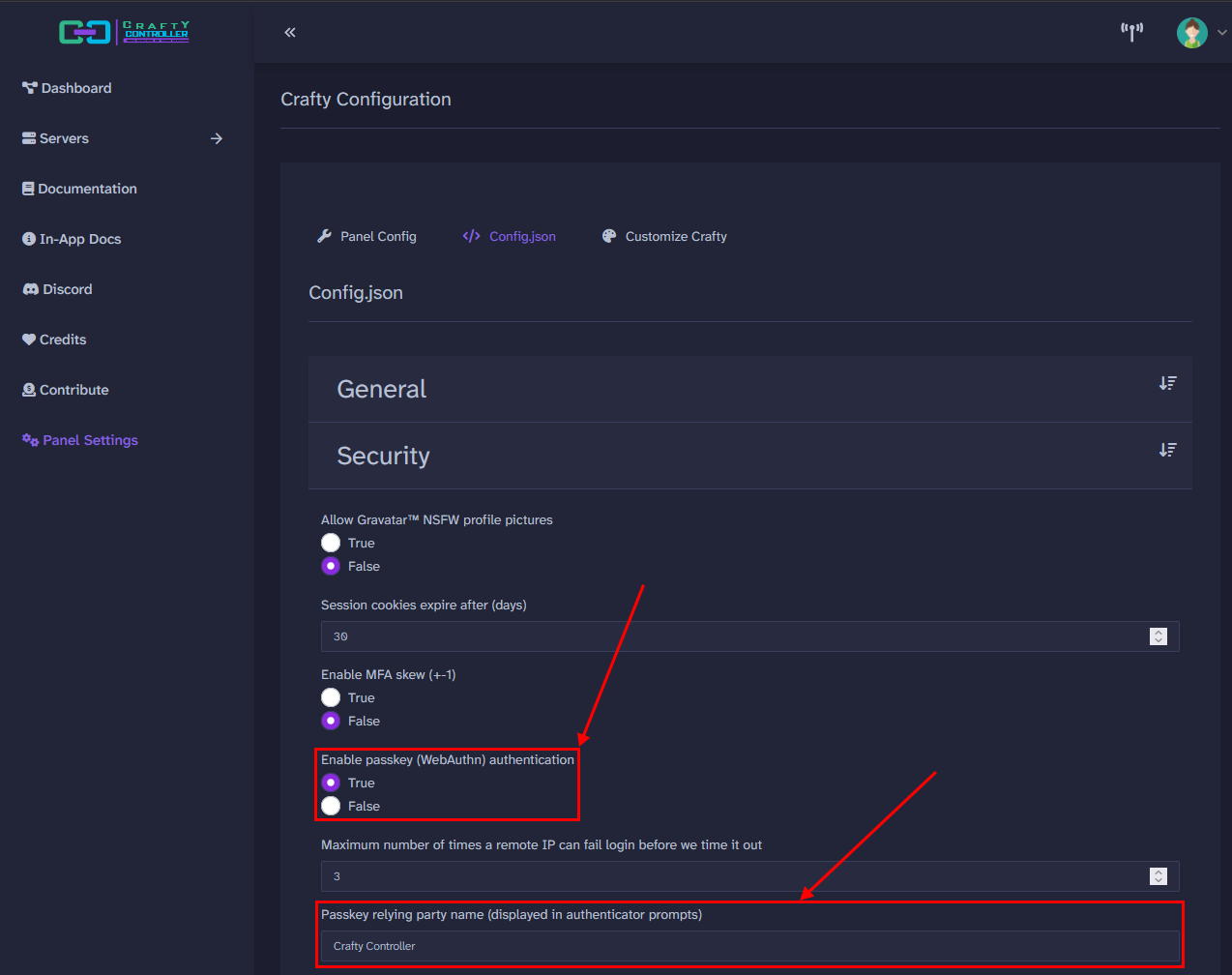Enable MFA skew by selecting True
The height and width of the screenshot is (975, 1232).
330,697
